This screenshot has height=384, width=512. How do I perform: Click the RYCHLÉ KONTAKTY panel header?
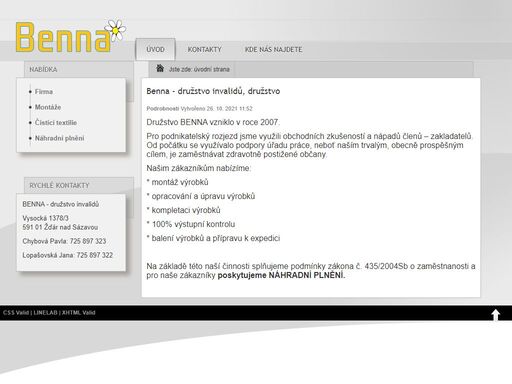coord(79,185)
